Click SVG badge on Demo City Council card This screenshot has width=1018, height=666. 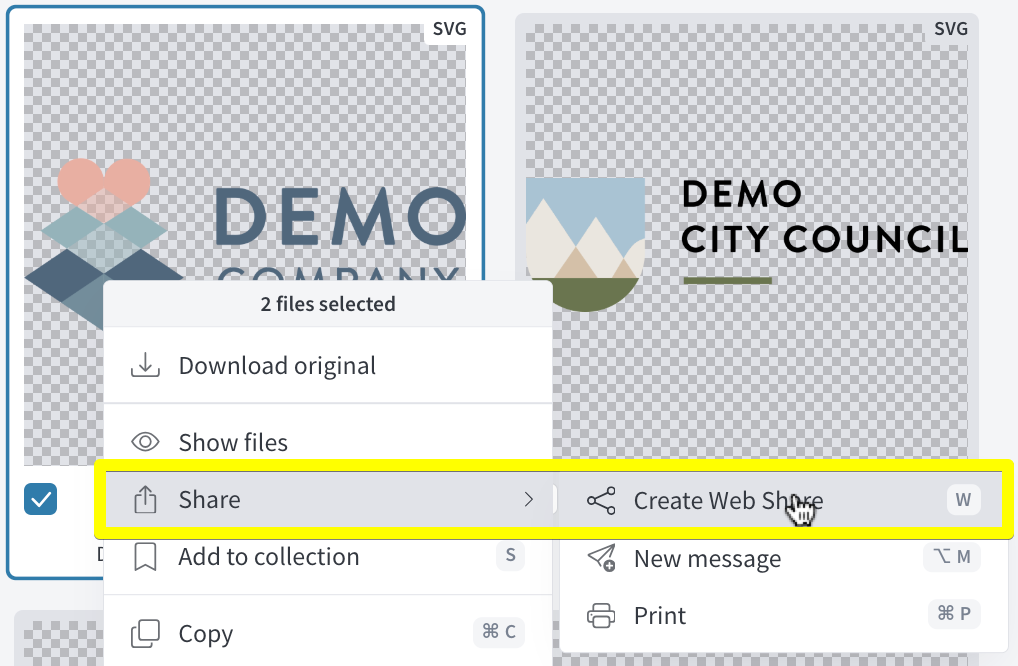tap(950, 29)
